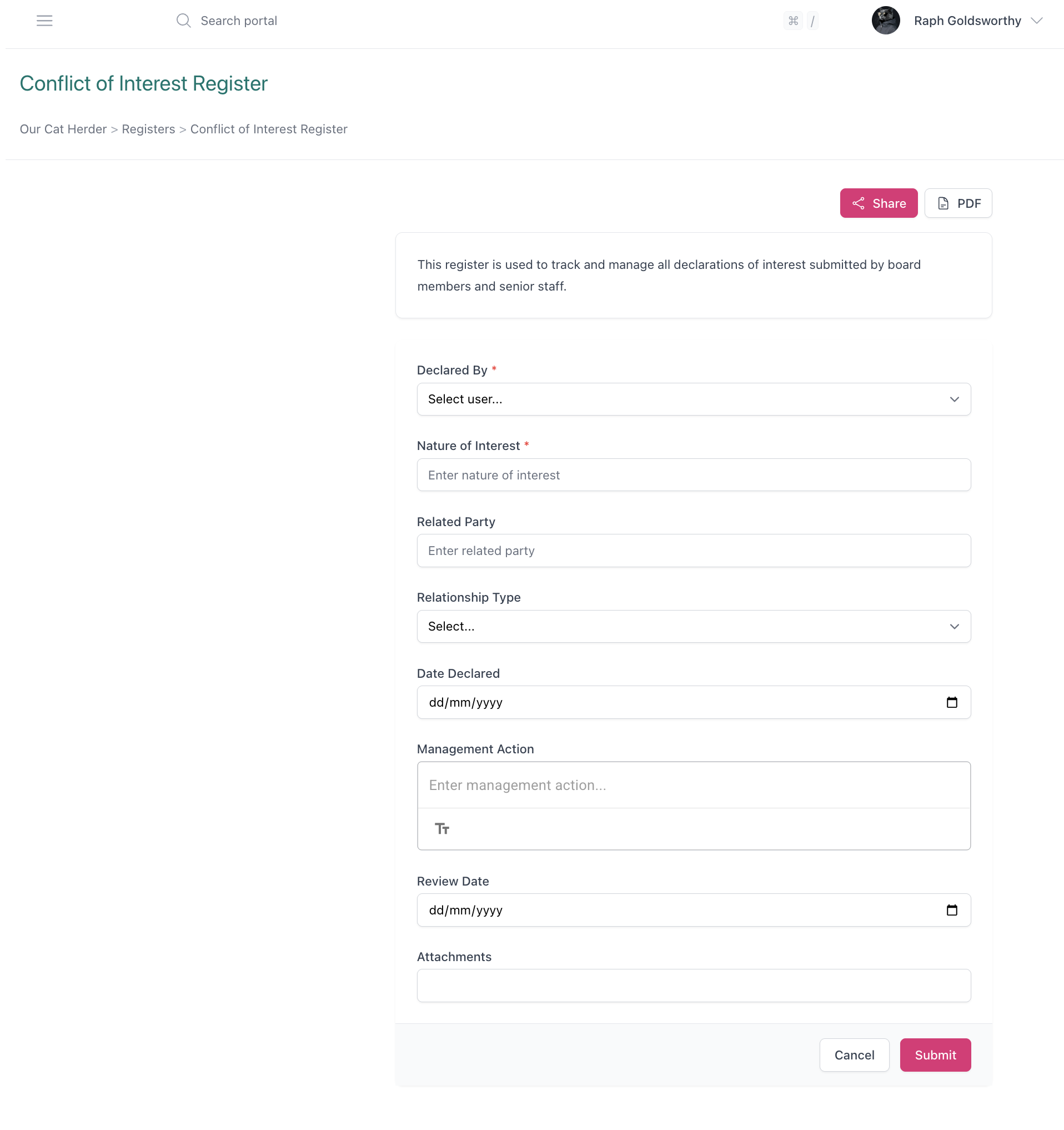Open the Share dialog via share icon
1064x1130 pixels.
(859, 203)
